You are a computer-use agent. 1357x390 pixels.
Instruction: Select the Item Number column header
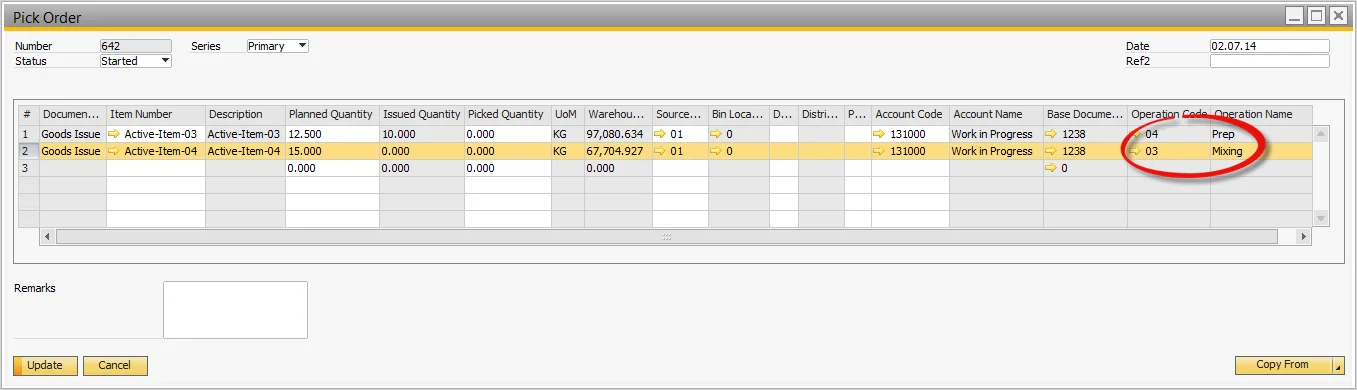156,114
